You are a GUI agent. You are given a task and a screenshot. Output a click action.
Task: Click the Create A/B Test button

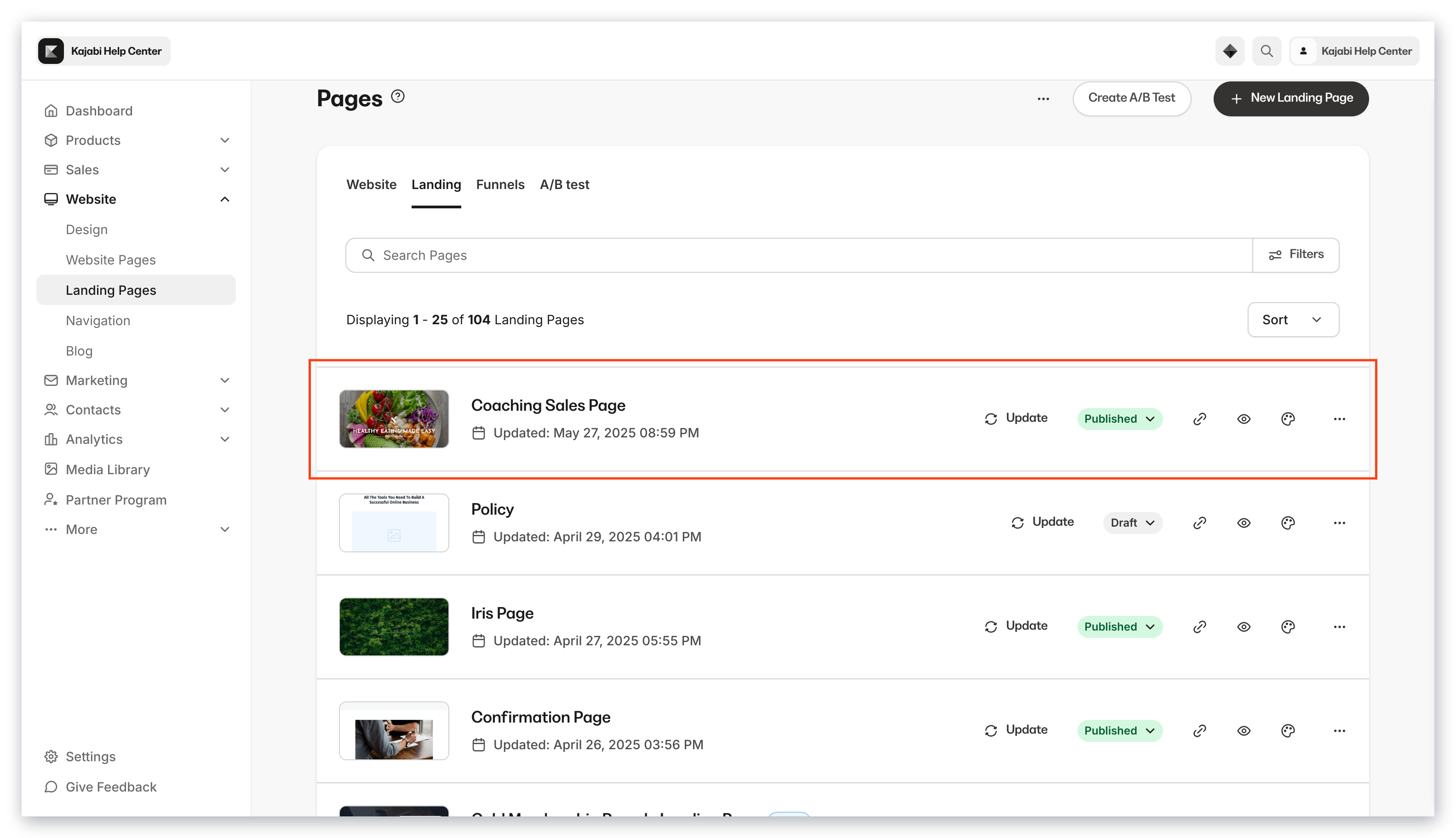click(1131, 98)
